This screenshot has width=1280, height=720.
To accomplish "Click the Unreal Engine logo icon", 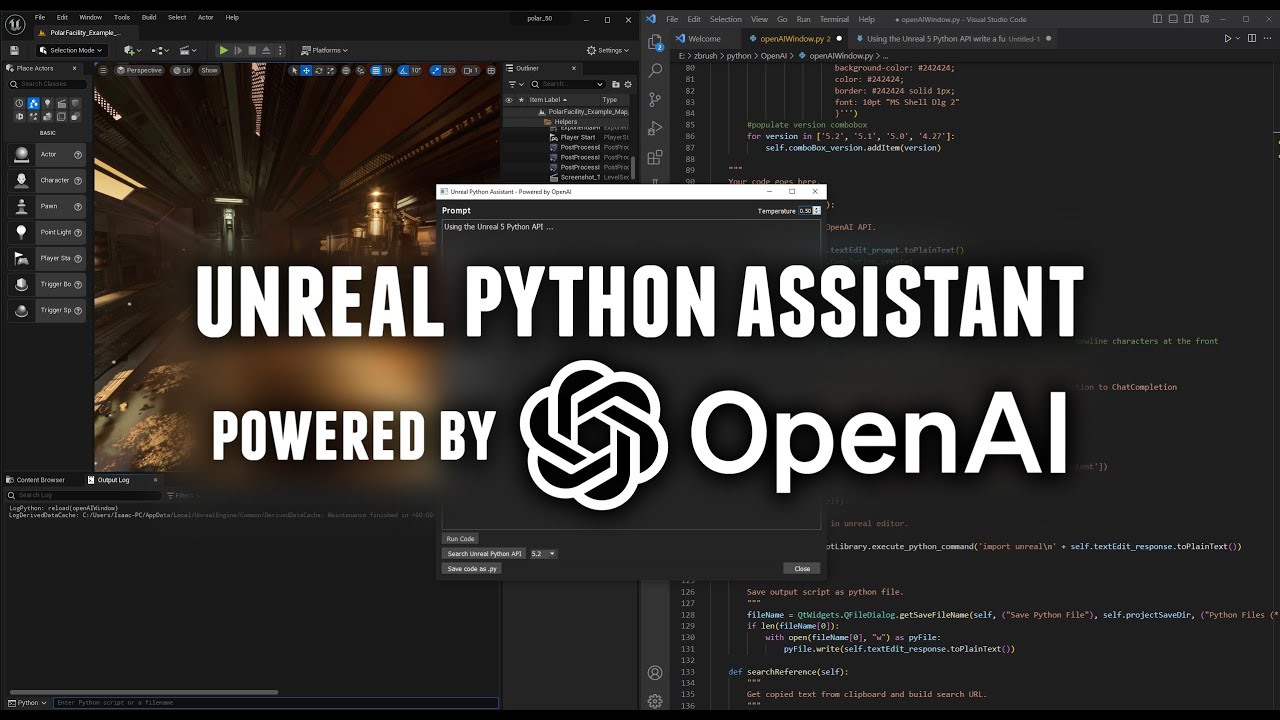I will pyautogui.click(x=15, y=24).
